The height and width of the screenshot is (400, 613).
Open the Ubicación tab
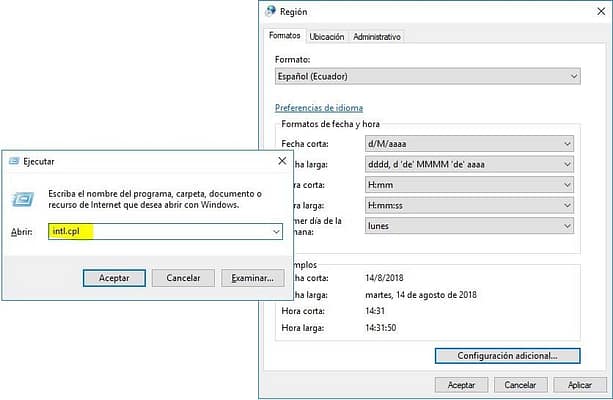[326, 37]
